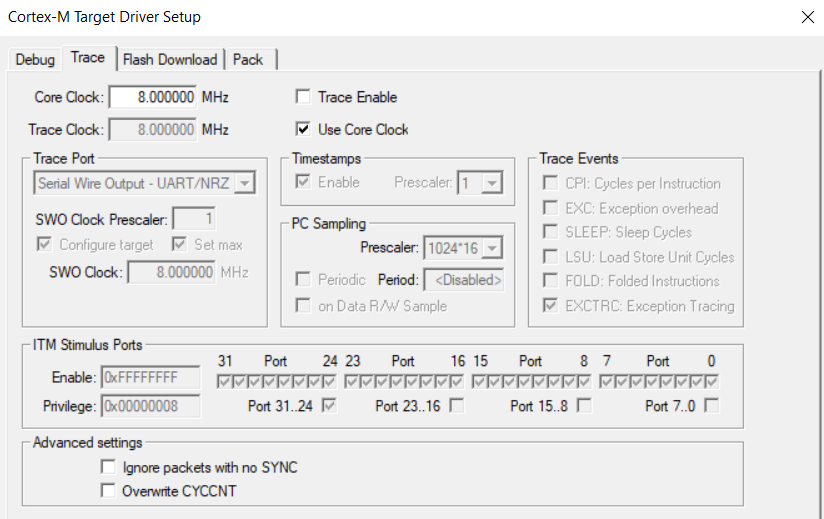Click the SWO Clock Prescaler field
This screenshot has width=824, height=519.
tap(193, 219)
